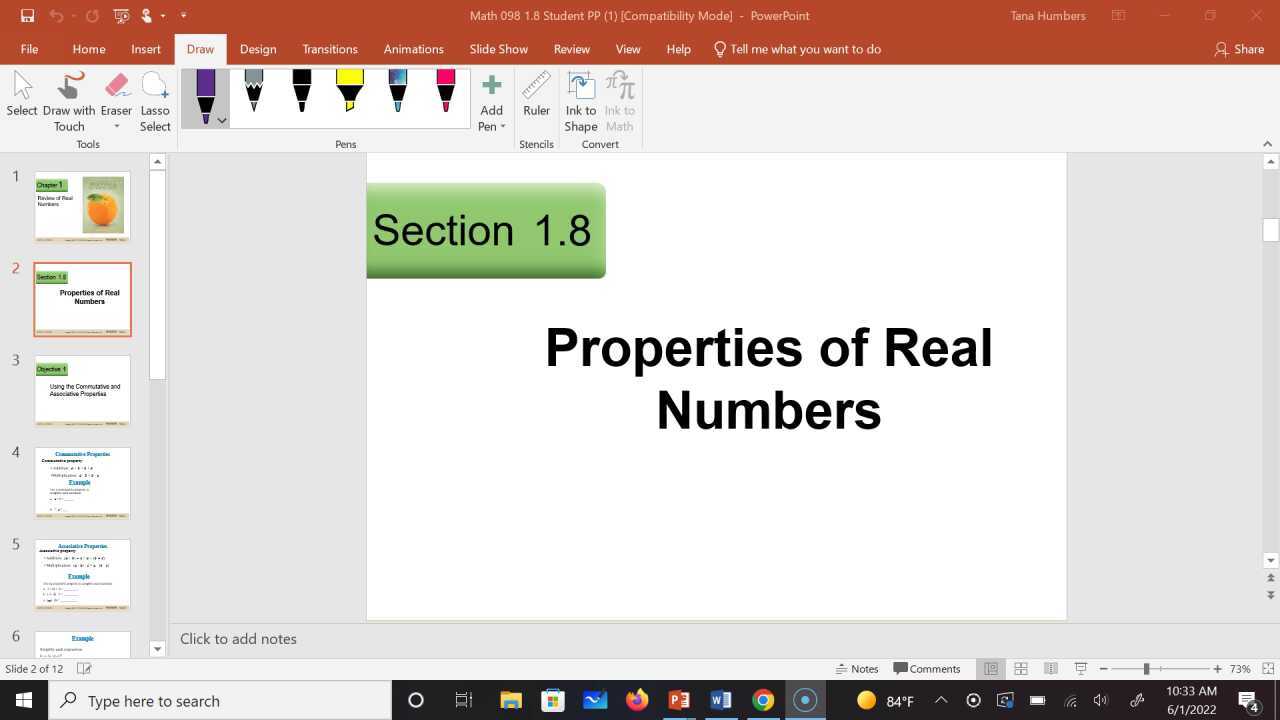Activate the Eraser tool
The image size is (1280, 720).
pyautogui.click(x=116, y=95)
